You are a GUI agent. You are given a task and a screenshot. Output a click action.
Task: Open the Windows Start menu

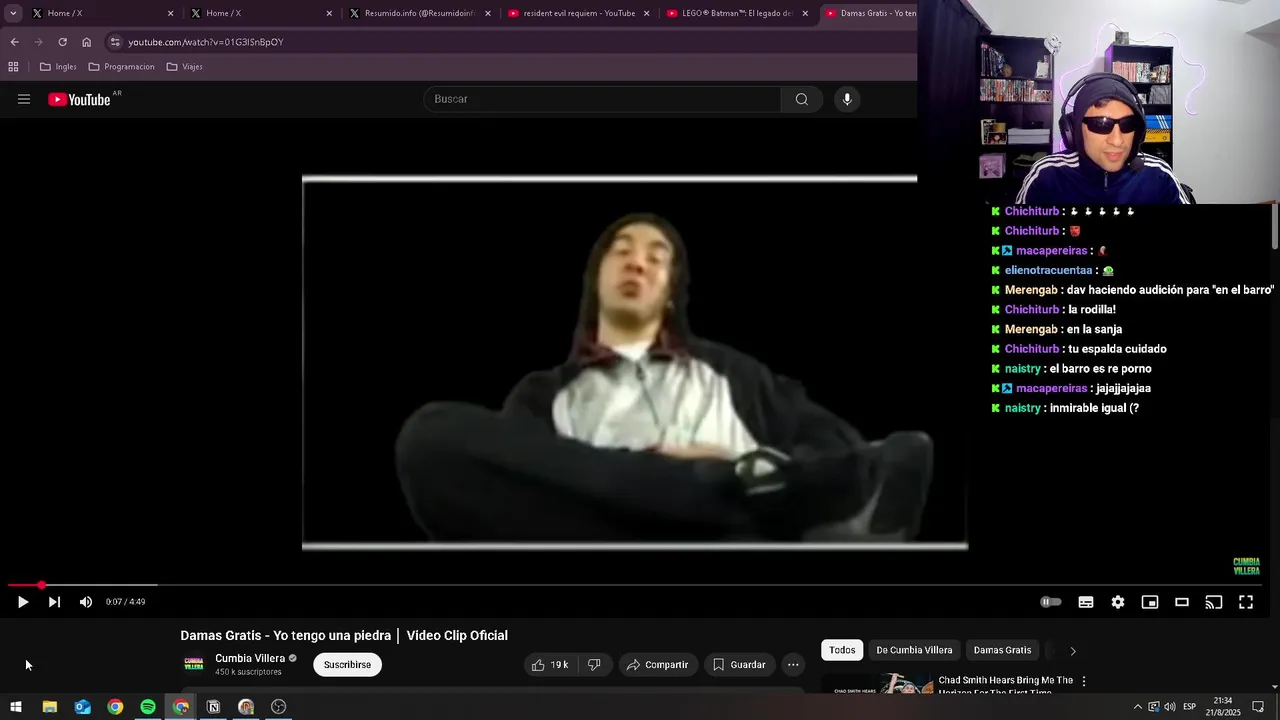[16, 707]
